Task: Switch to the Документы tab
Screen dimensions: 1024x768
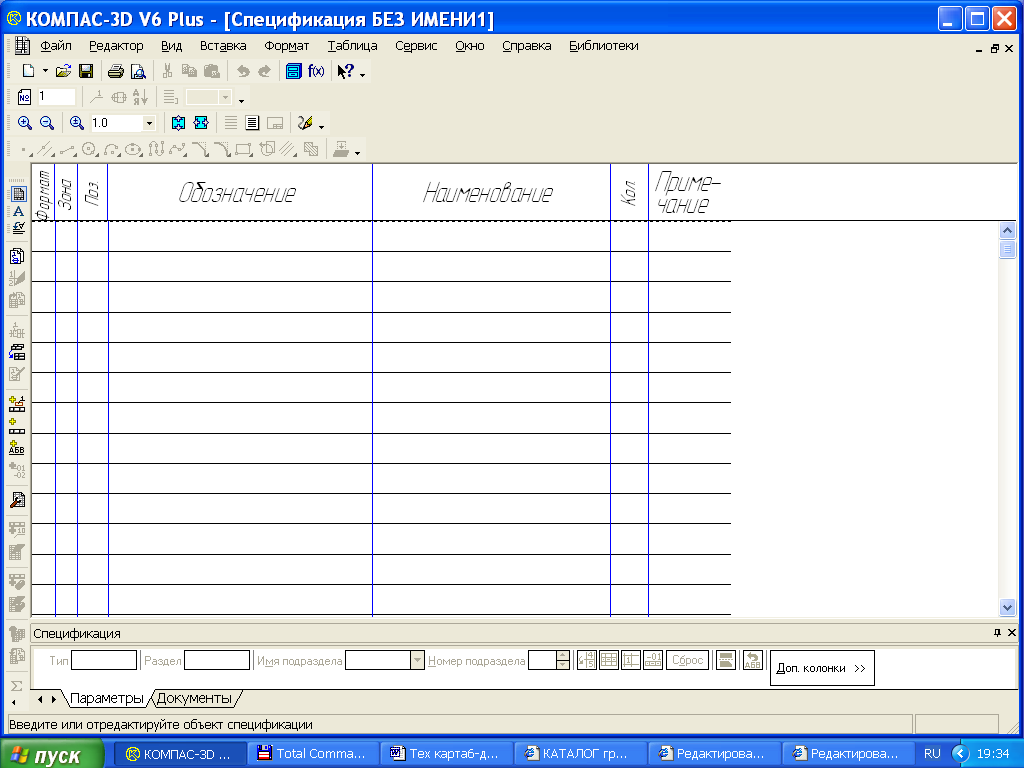Action: (194, 698)
